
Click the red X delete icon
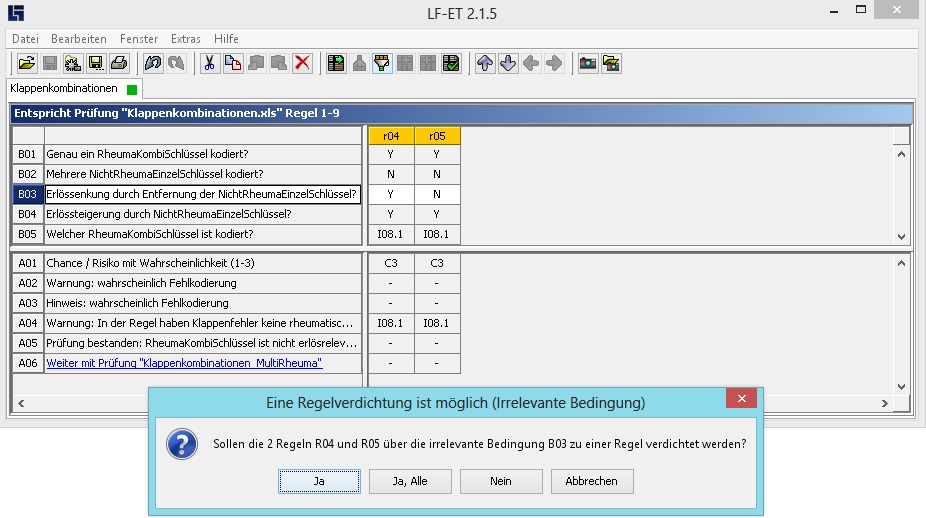coord(302,63)
